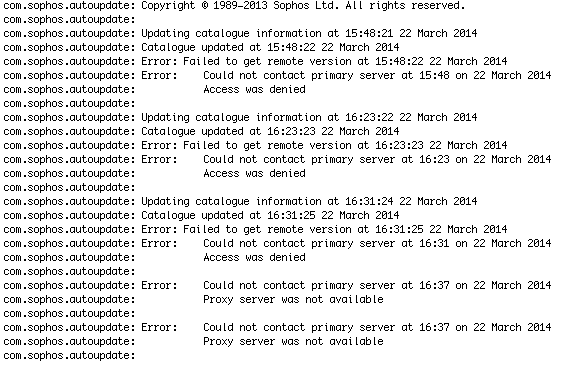
Task: Click 'Updating catalogue information at 16:31:24' line
Action: [241, 202]
